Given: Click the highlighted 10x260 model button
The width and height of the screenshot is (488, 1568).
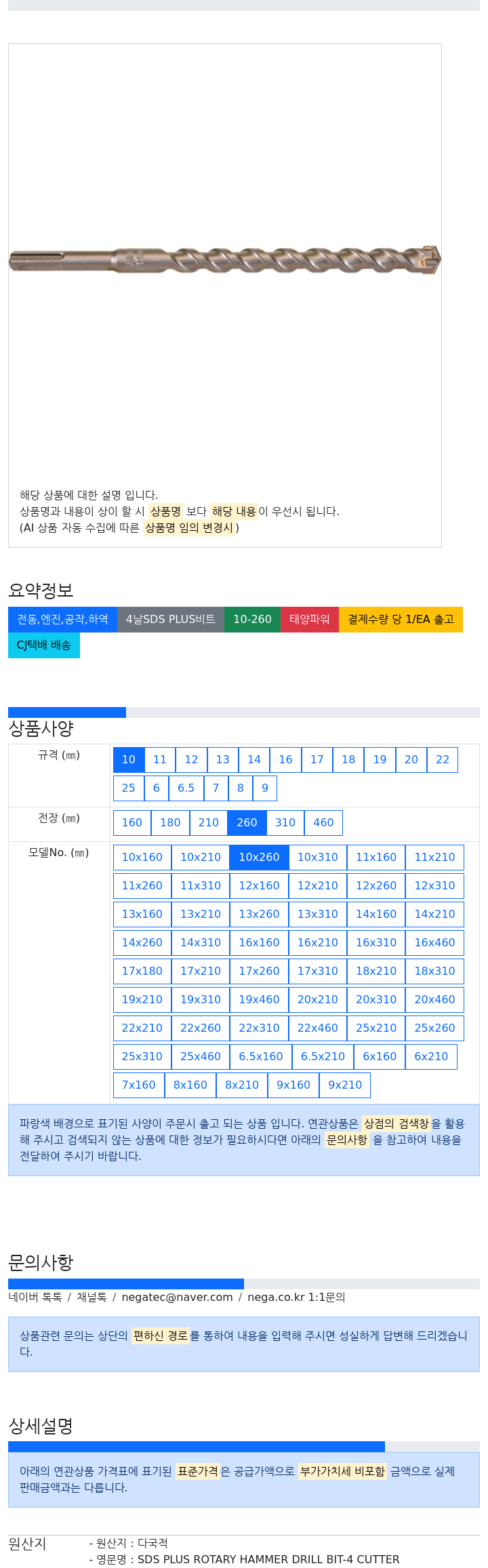Looking at the screenshot, I should (x=259, y=857).
